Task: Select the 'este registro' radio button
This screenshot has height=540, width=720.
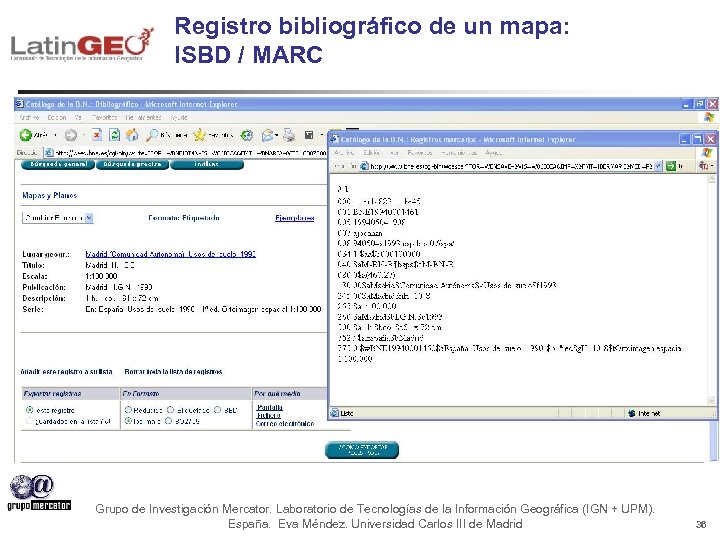Action: click(x=30, y=410)
